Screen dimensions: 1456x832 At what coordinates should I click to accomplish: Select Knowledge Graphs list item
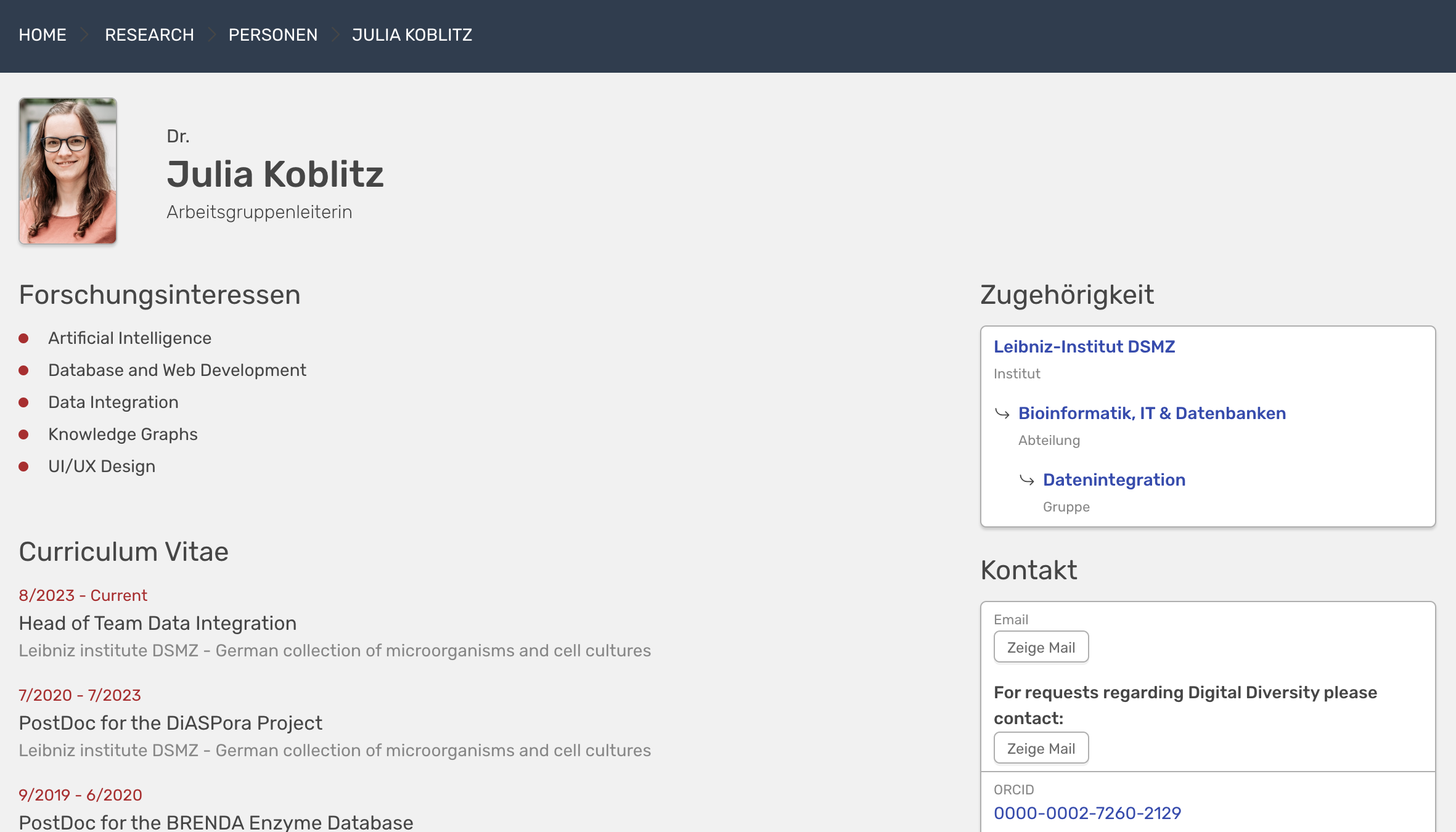(x=123, y=434)
